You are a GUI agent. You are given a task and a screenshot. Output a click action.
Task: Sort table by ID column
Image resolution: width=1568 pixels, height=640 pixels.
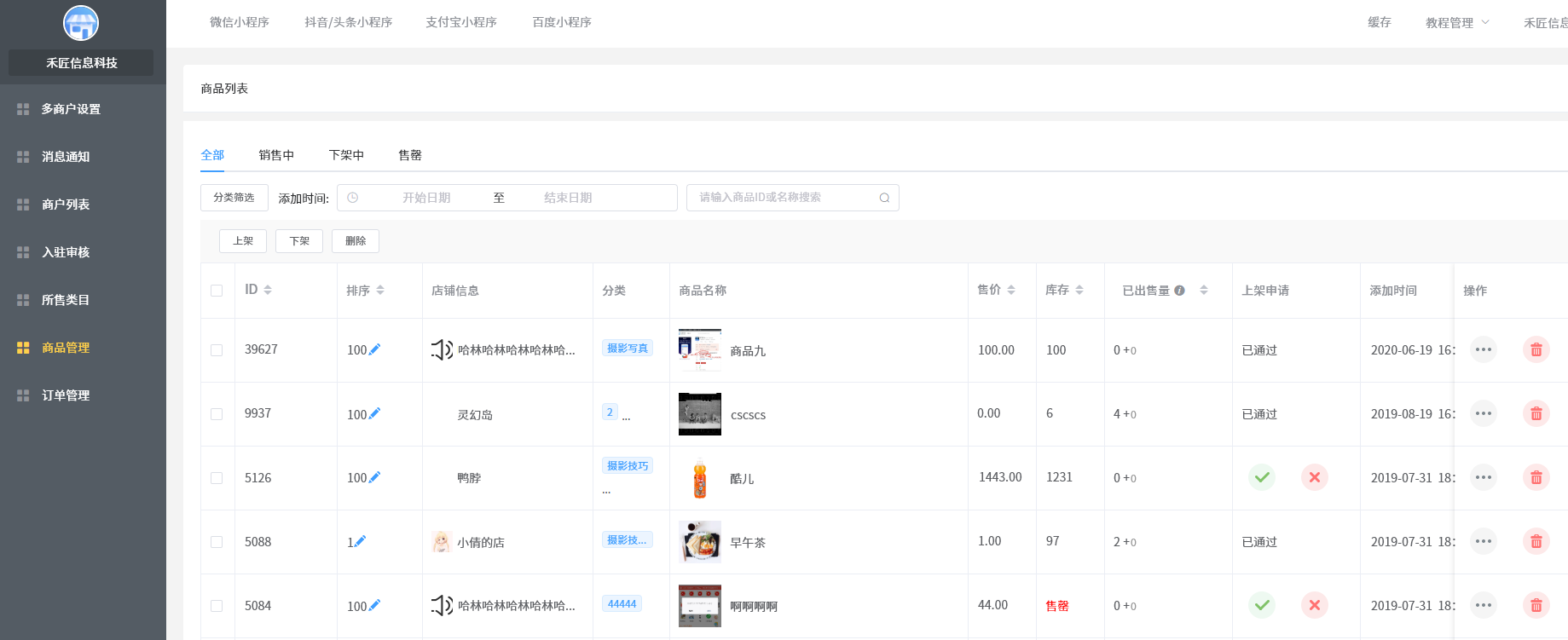coord(268,290)
